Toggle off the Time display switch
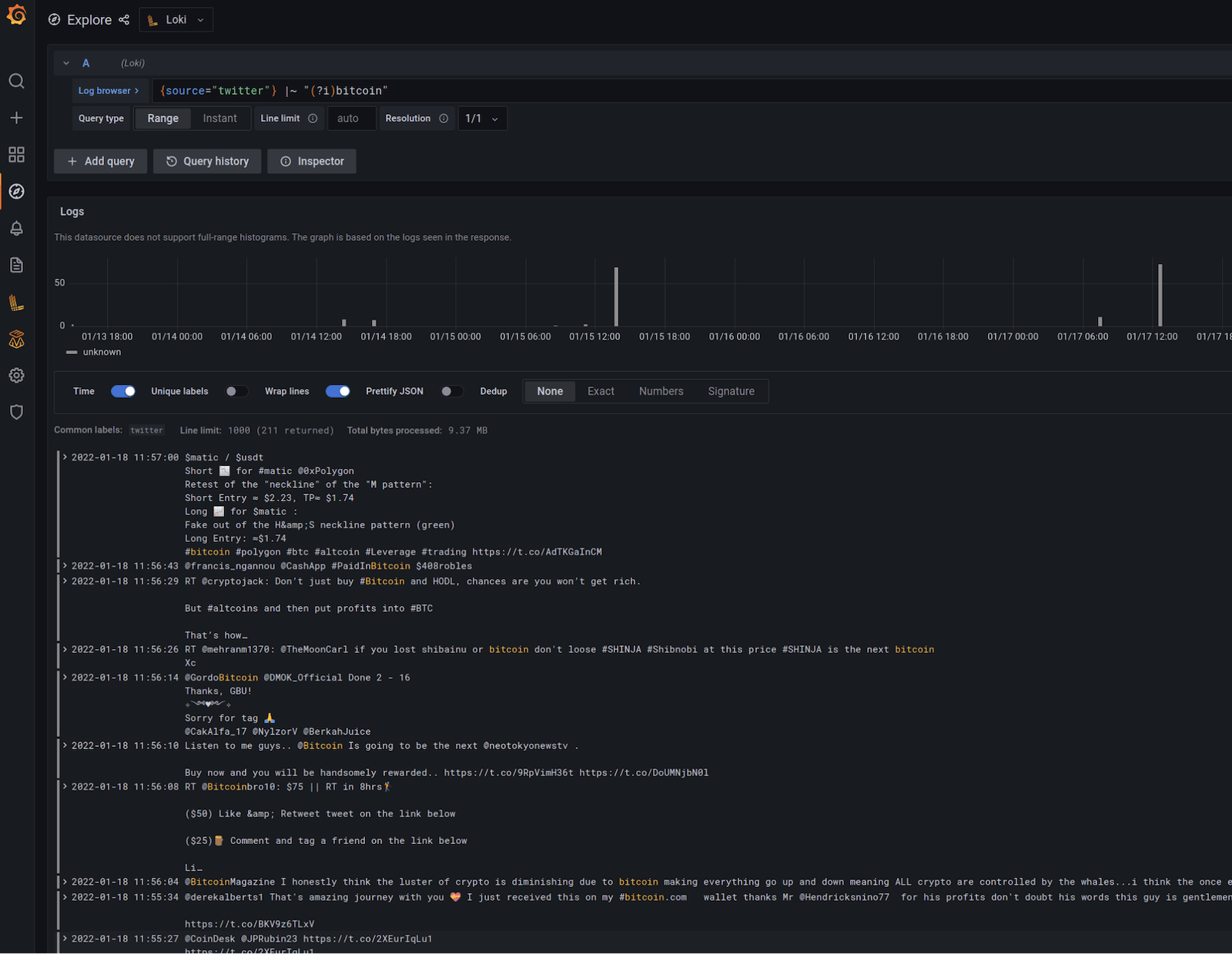The image size is (1232, 954). tap(122, 391)
